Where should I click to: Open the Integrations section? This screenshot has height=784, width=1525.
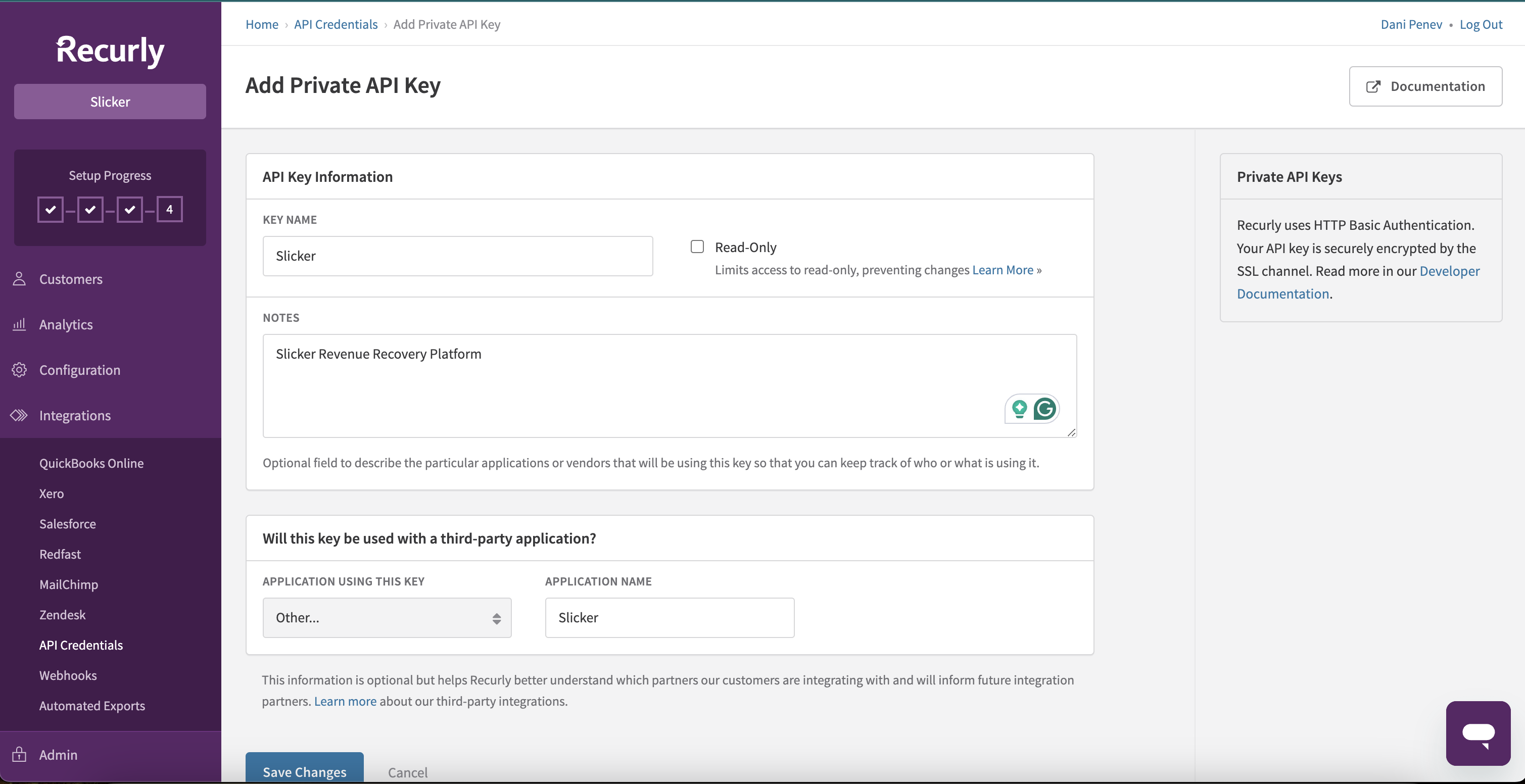75,415
